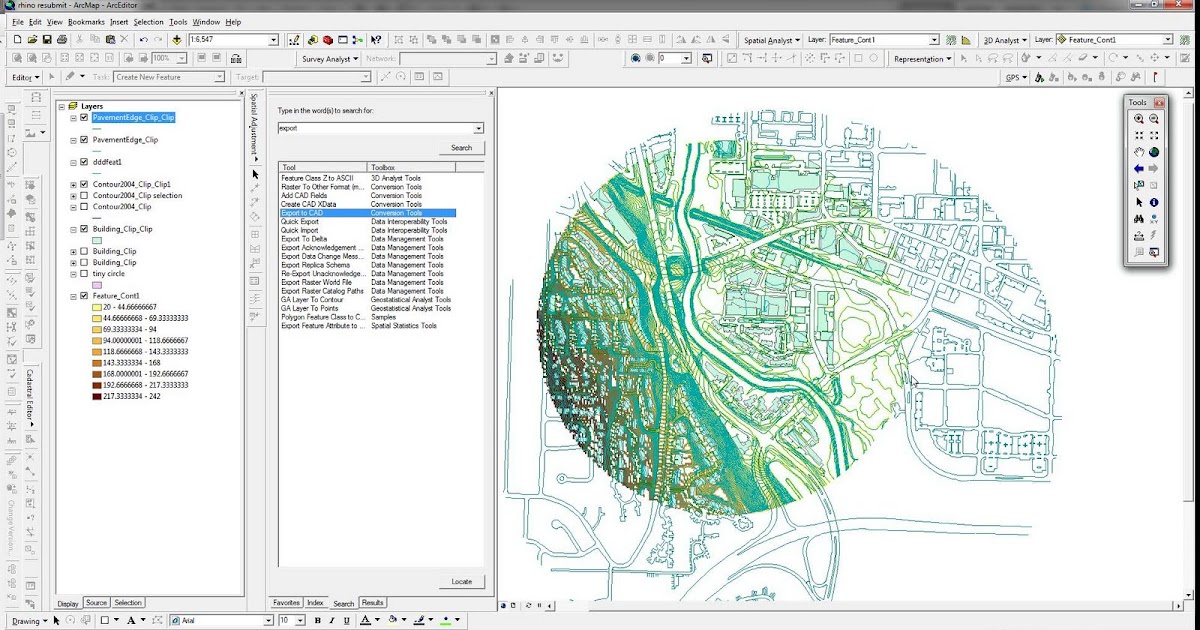Select the Find binoculars tool in Tools palette
The height and width of the screenshot is (630, 1200).
click(1139, 219)
